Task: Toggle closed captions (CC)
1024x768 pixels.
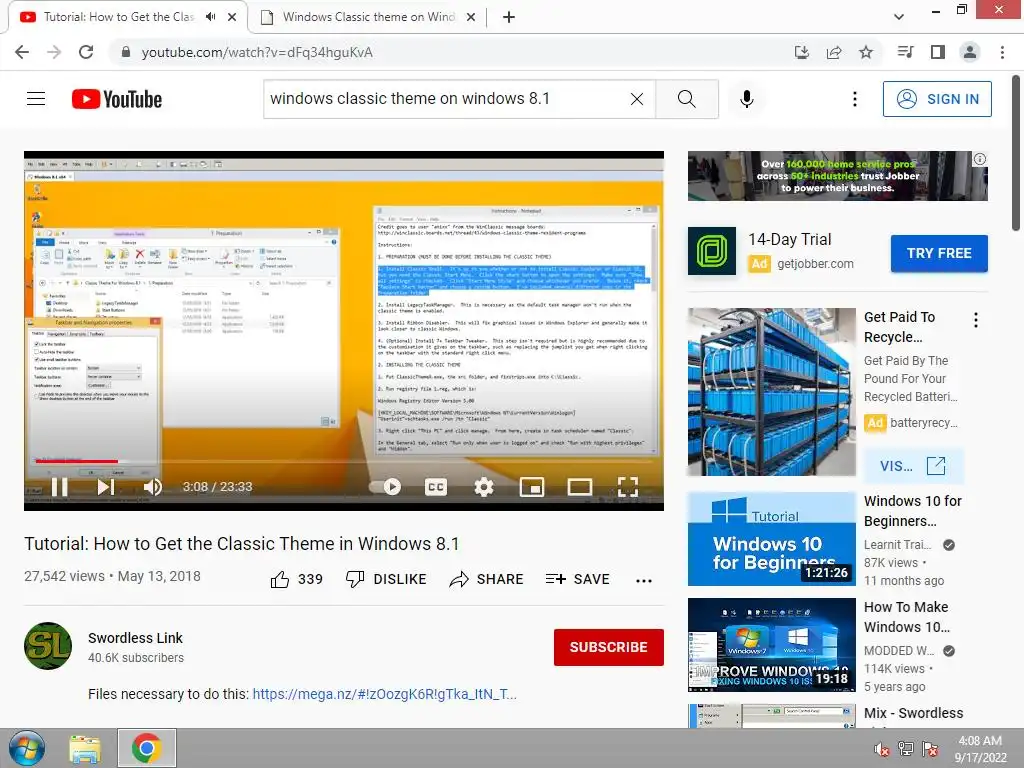Action: click(x=436, y=487)
